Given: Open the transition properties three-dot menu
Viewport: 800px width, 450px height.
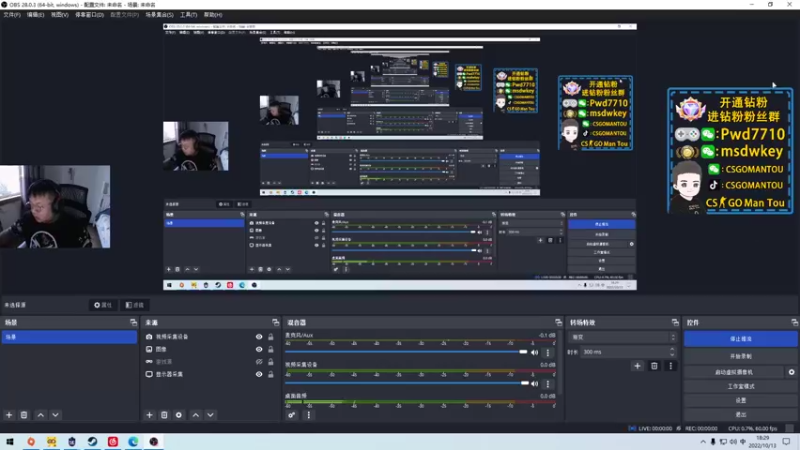Looking at the screenshot, I should (x=670, y=366).
